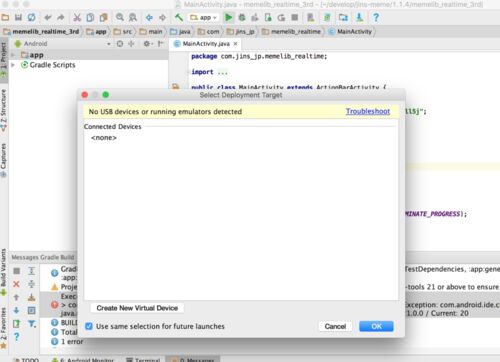
Task: Click the Debug bug icon in toolbar
Action: pyautogui.click(x=242, y=17)
